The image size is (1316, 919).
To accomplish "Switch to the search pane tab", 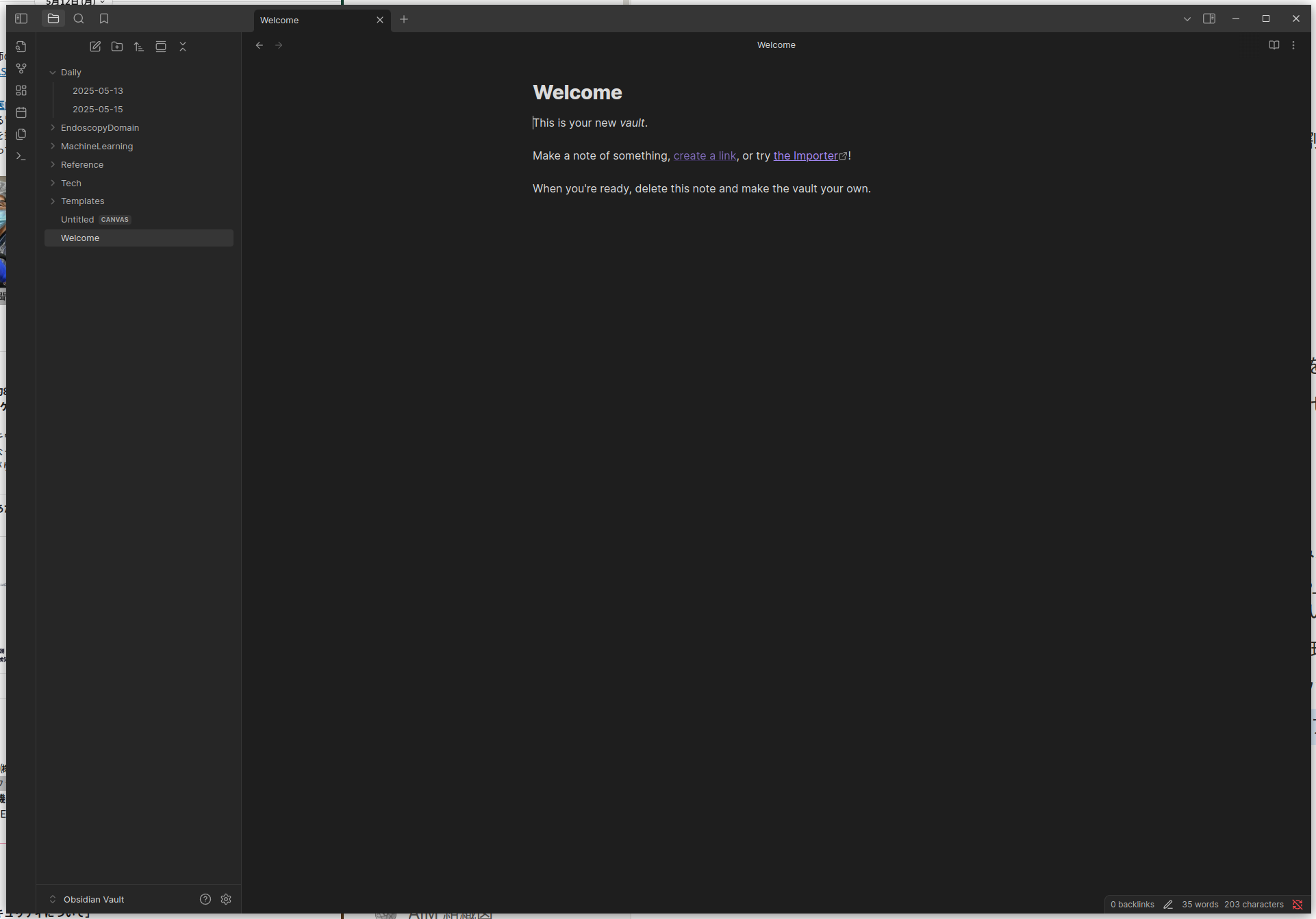I will tap(79, 18).
